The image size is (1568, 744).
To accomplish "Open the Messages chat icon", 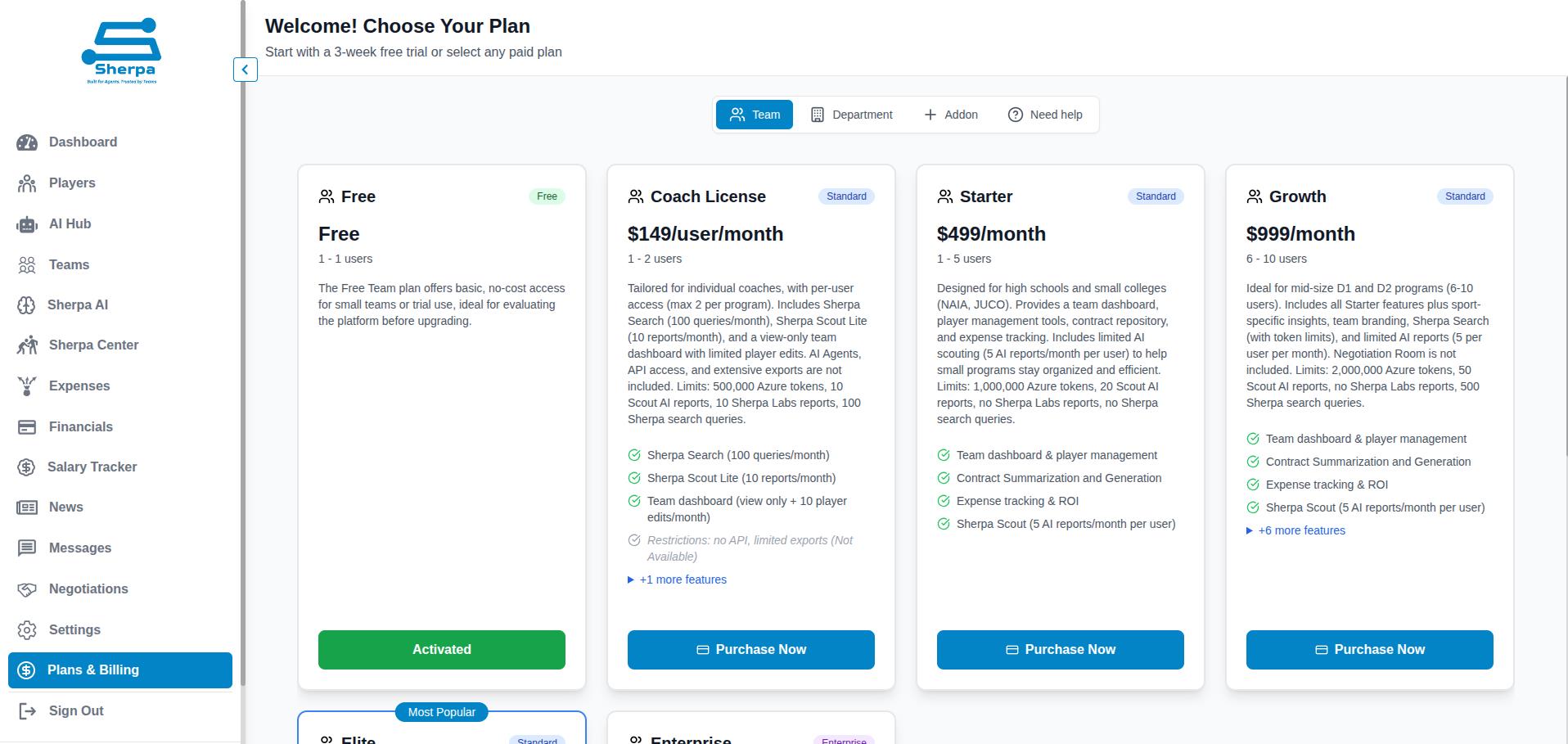I will point(27,548).
